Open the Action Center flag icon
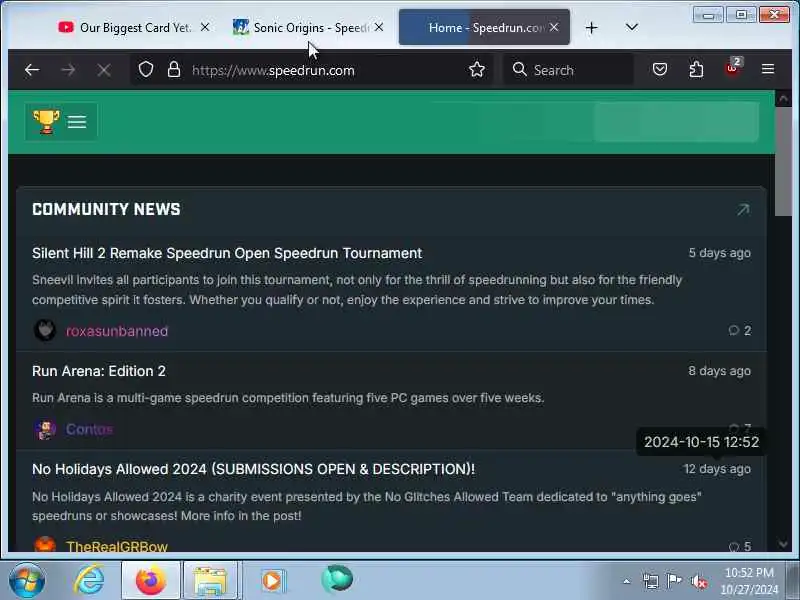The height and width of the screenshot is (600, 800). point(674,581)
